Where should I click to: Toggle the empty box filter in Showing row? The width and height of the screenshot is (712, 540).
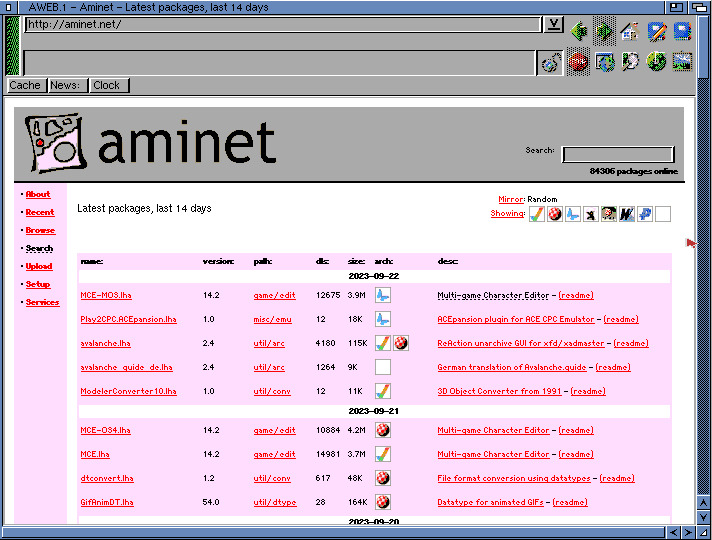[x=663, y=214]
